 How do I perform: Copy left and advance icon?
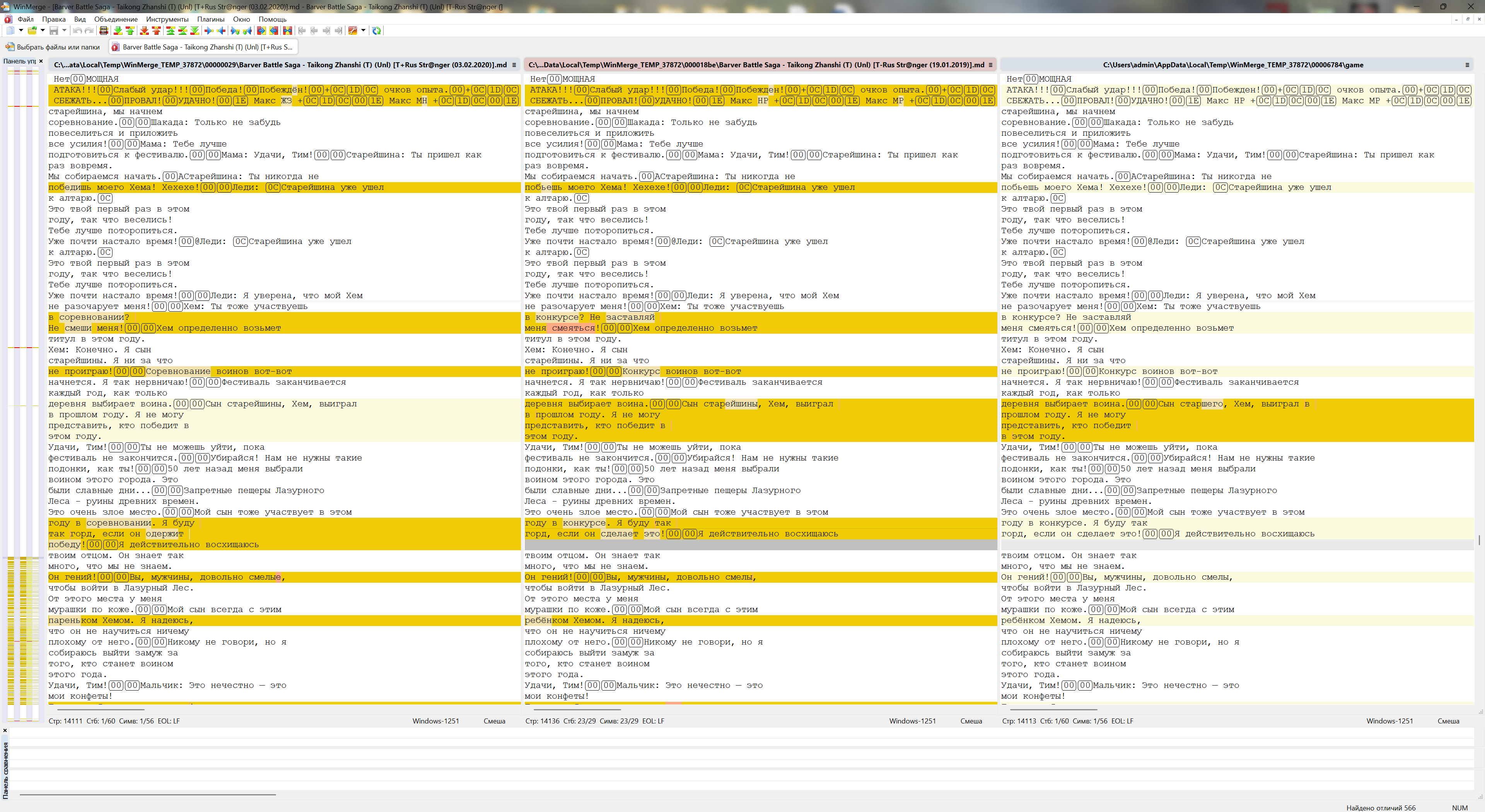[247, 31]
